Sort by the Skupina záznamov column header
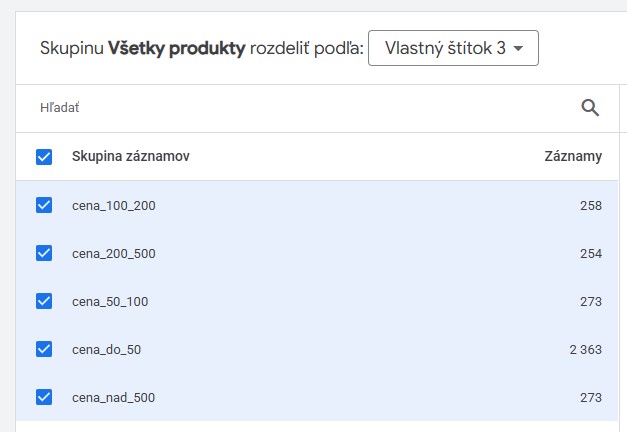The height and width of the screenshot is (432, 627). (x=131, y=157)
